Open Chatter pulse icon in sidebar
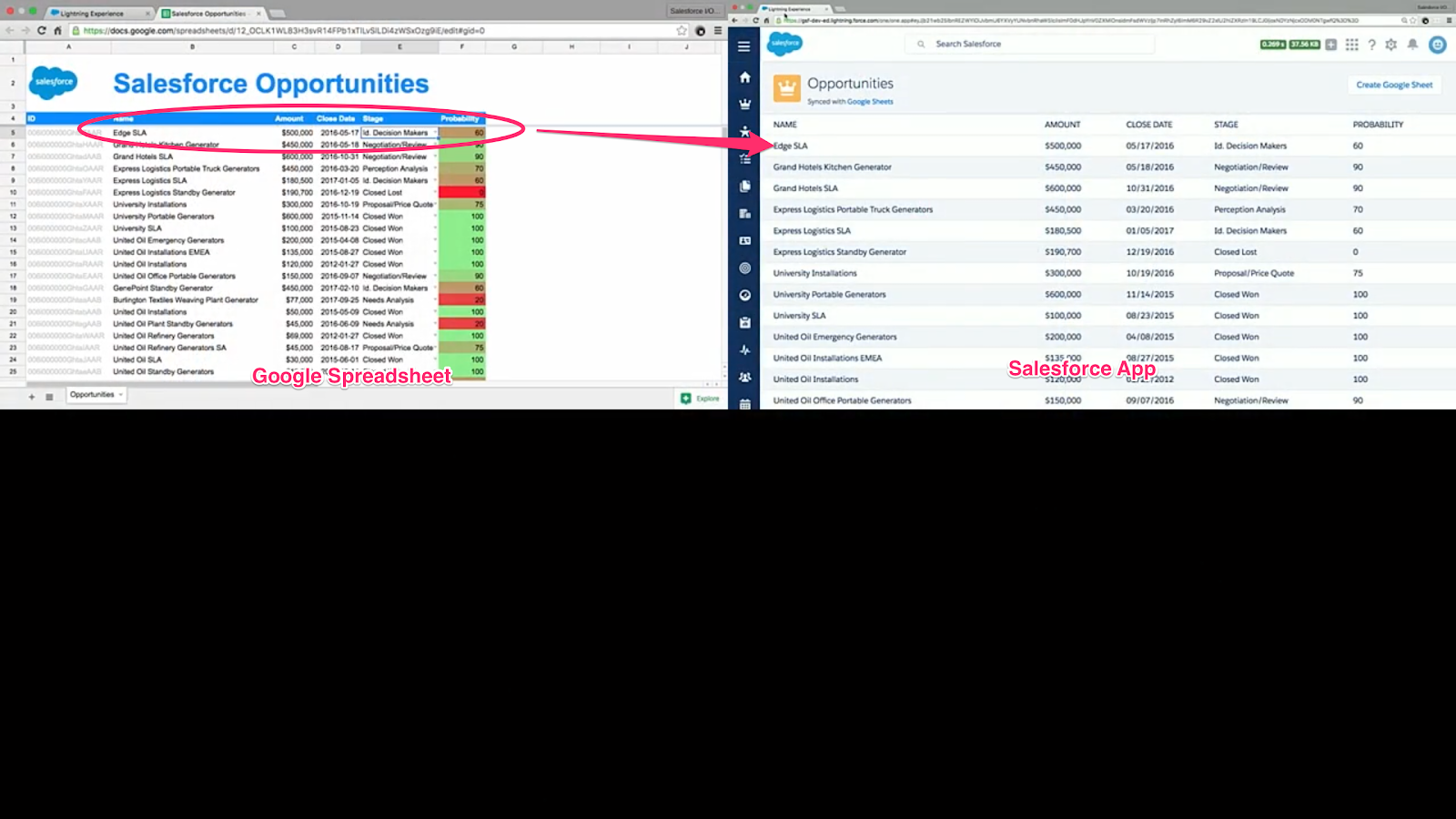1456x819 pixels. 745,350
